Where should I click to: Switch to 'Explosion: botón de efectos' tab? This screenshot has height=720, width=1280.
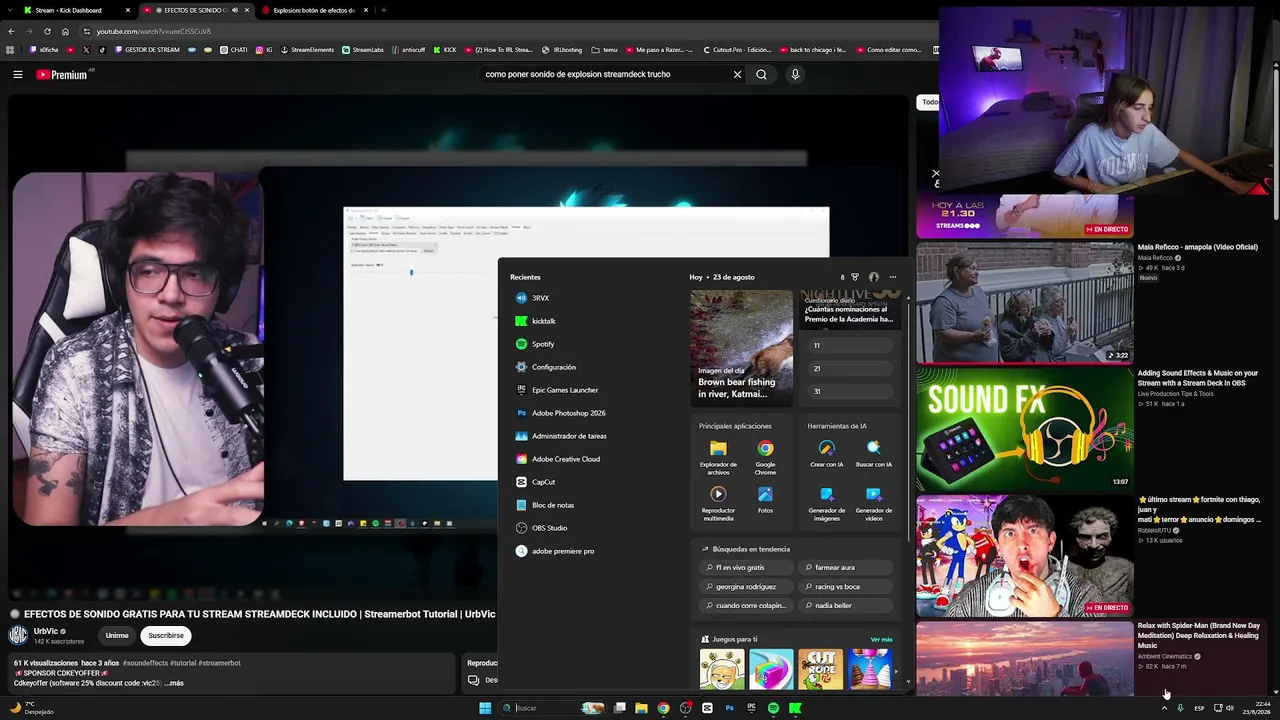click(314, 10)
